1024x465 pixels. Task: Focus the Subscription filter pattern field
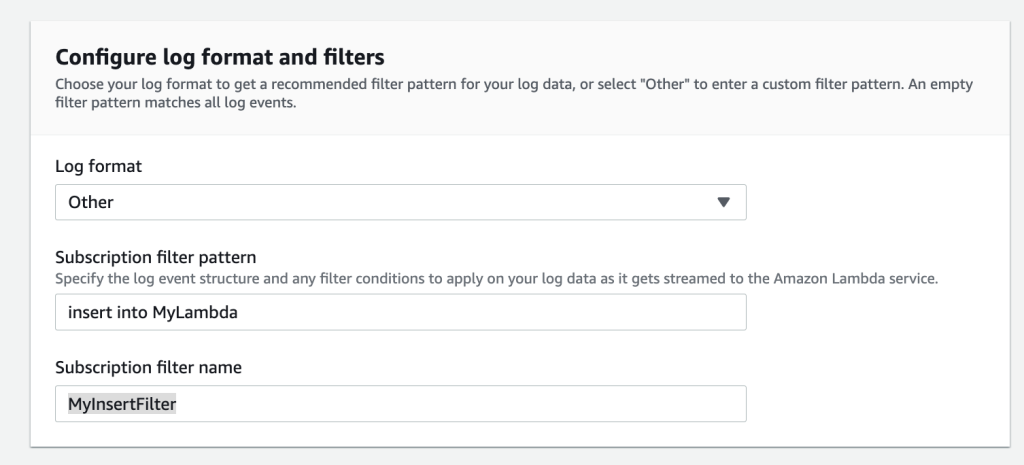[x=400, y=312]
